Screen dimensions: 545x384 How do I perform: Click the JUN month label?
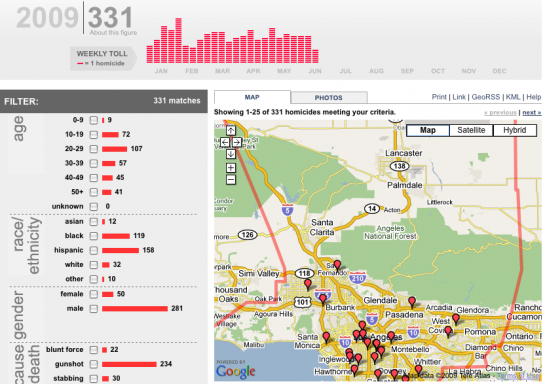pos(315,71)
